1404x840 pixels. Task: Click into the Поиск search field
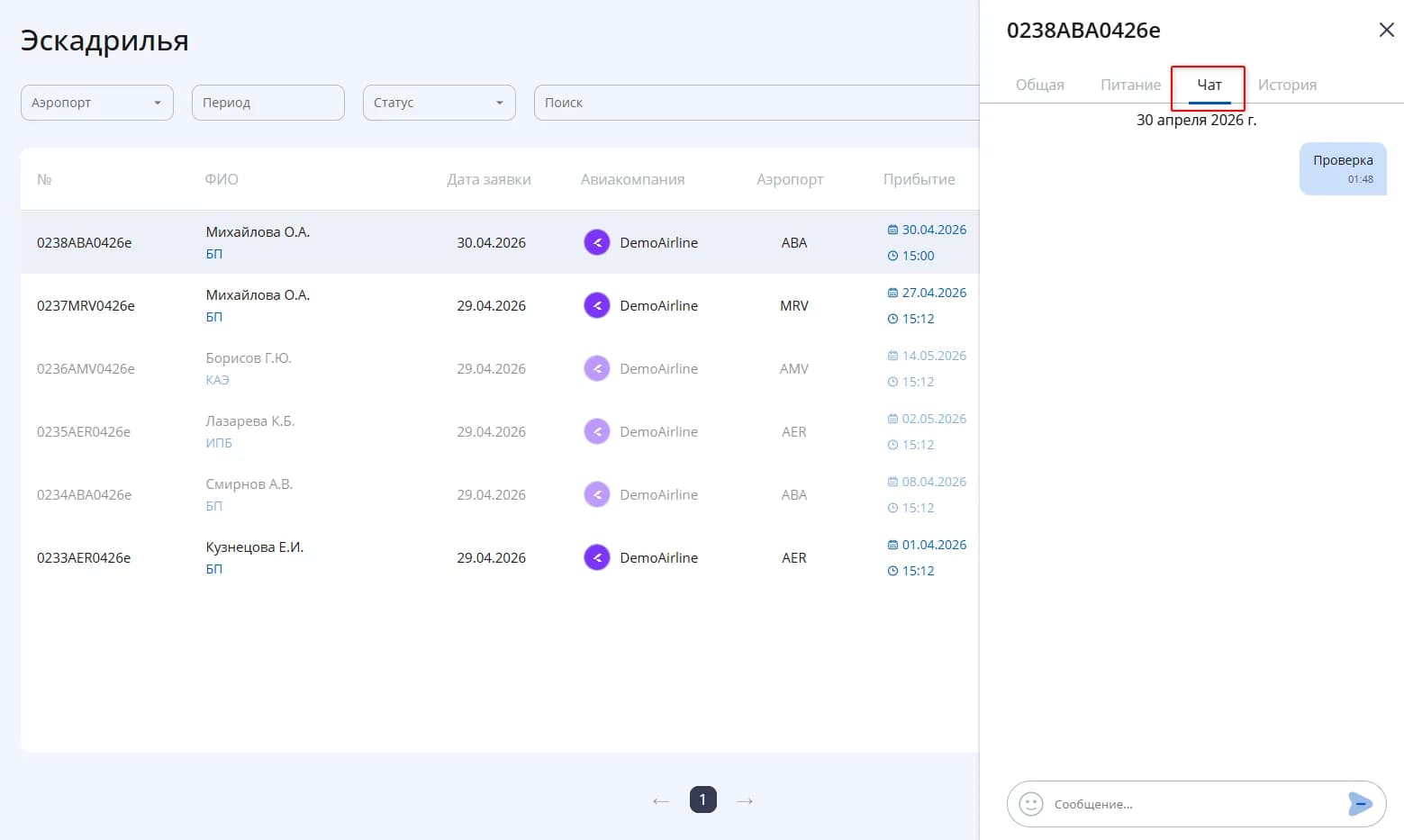756,103
